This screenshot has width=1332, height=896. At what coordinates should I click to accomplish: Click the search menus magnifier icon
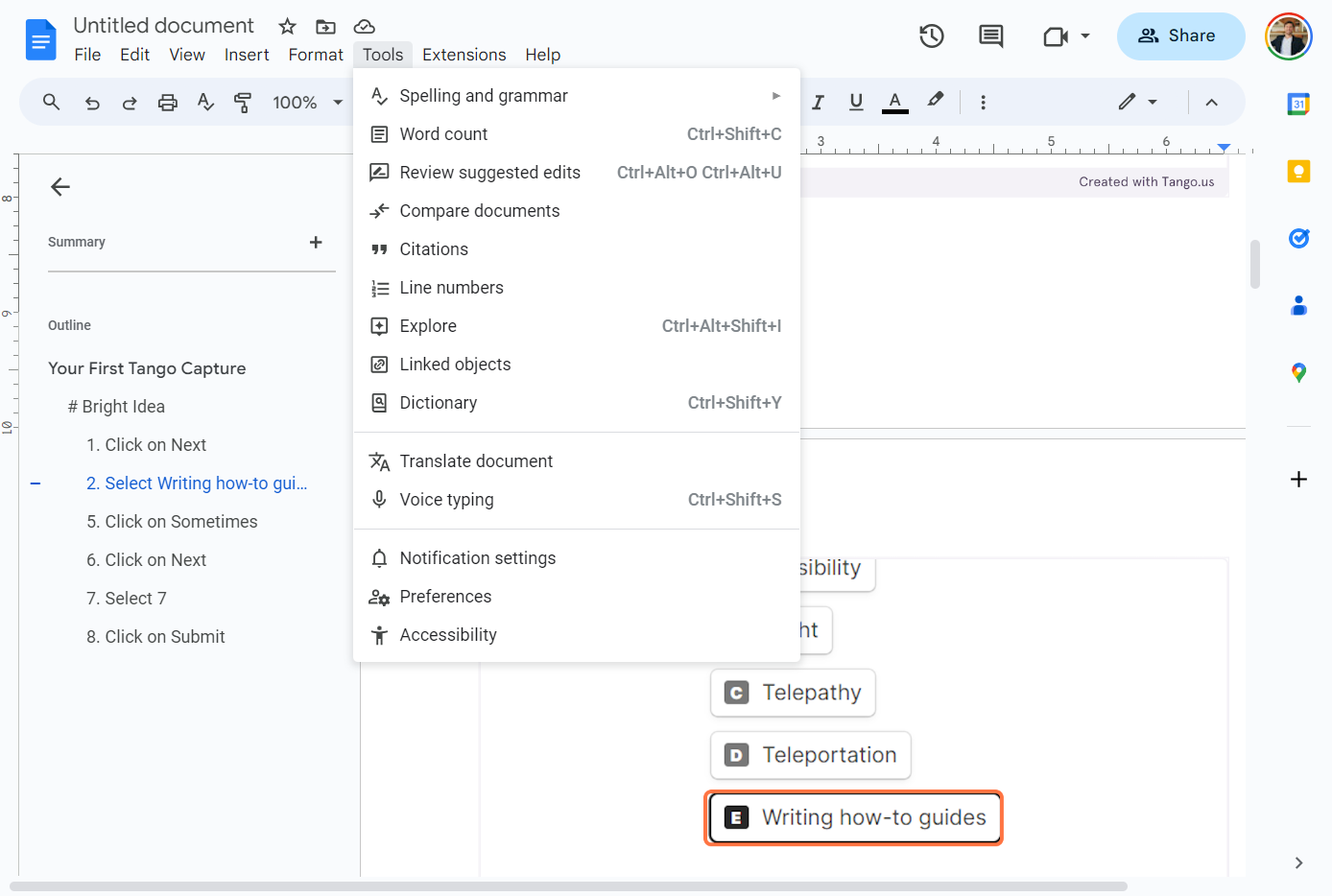point(52,102)
